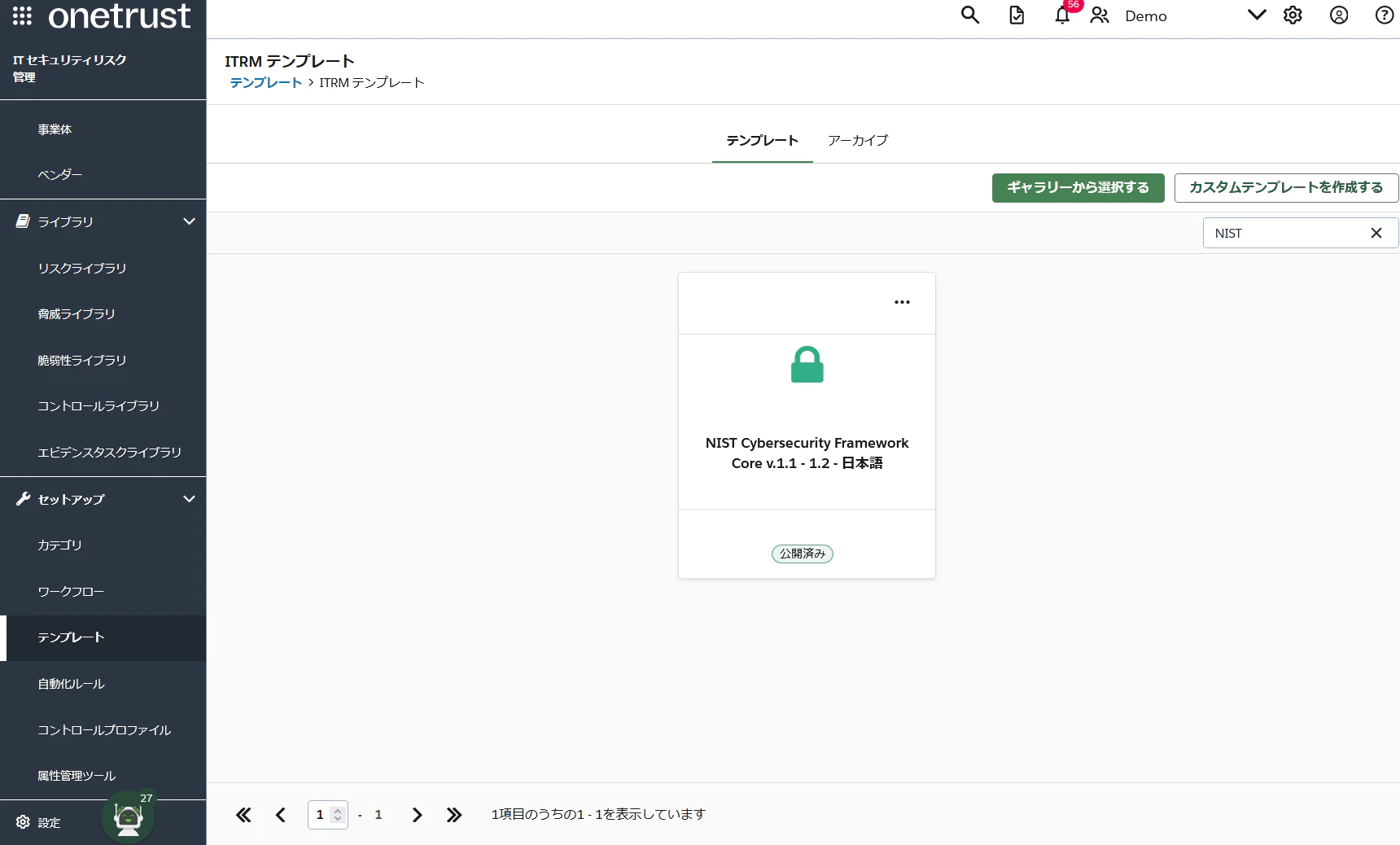Switch to the アーカイブ tab
The height and width of the screenshot is (845, 1400).
click(x=858, y=141)
